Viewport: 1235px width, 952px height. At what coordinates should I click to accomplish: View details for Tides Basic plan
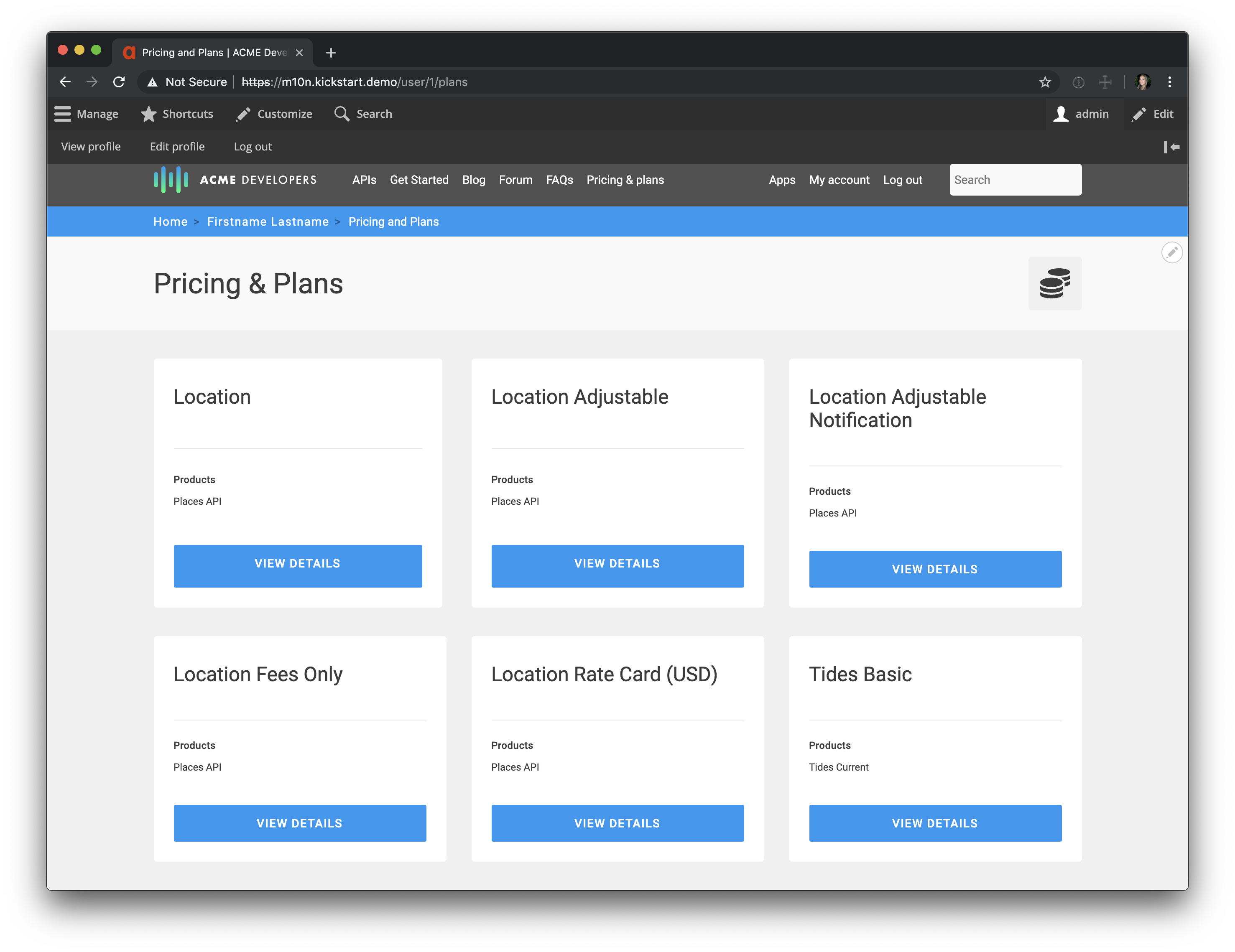tap(934, 822)
